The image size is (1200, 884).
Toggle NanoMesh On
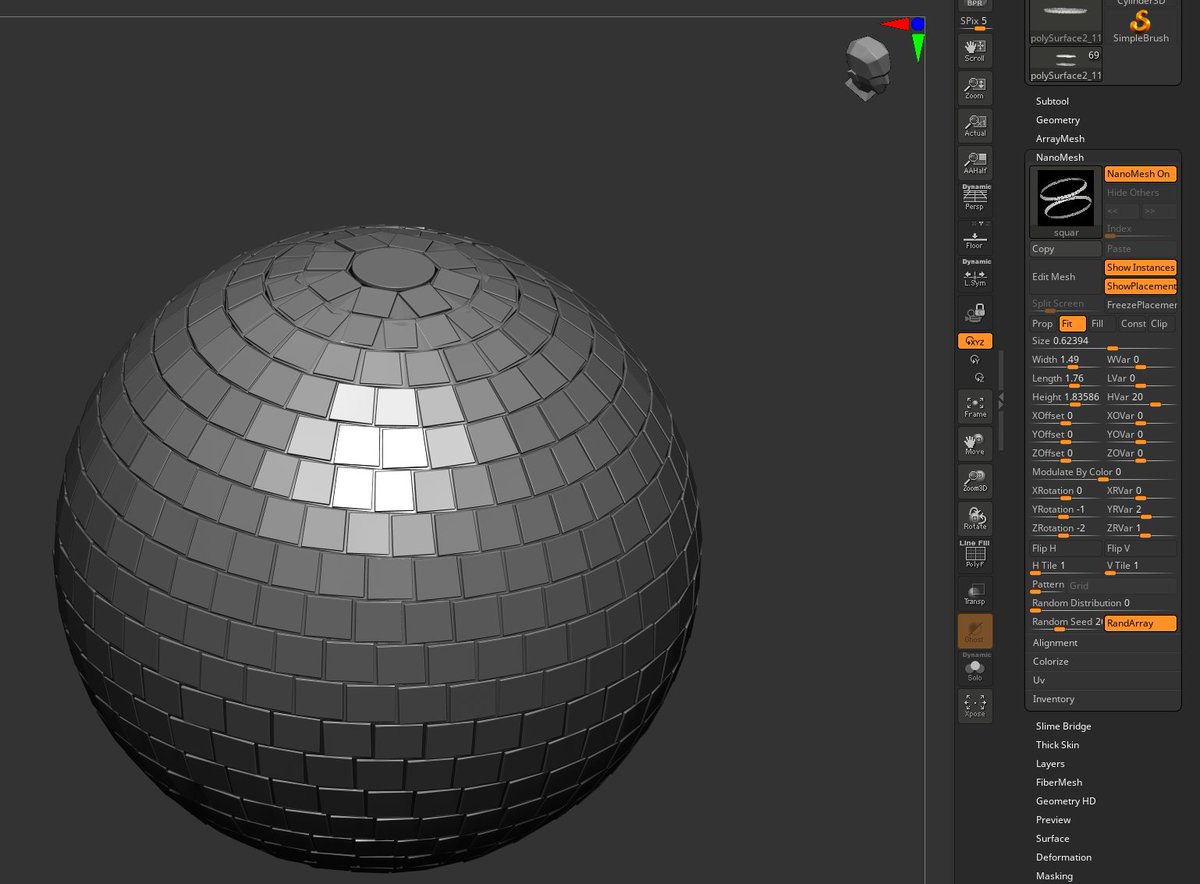[x=1140, y=174]
